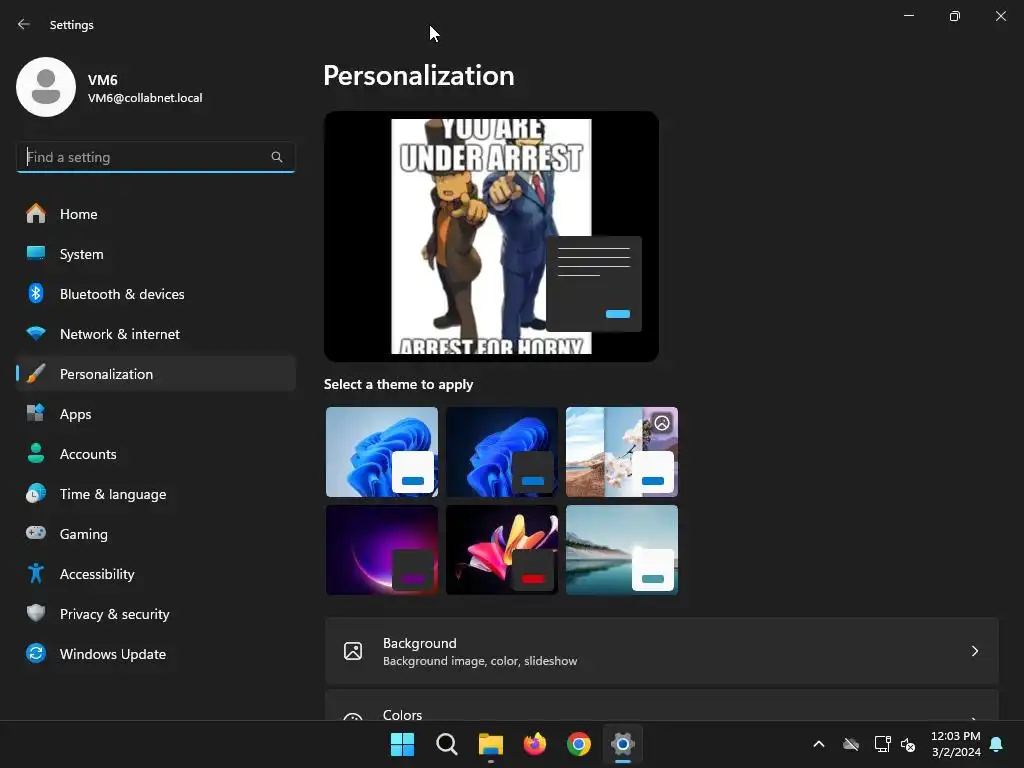Image resolution: width=1024 pixels, height=768 pixels.
Task: Apply the purple glow theme
Action: click(x=382, y=550)
